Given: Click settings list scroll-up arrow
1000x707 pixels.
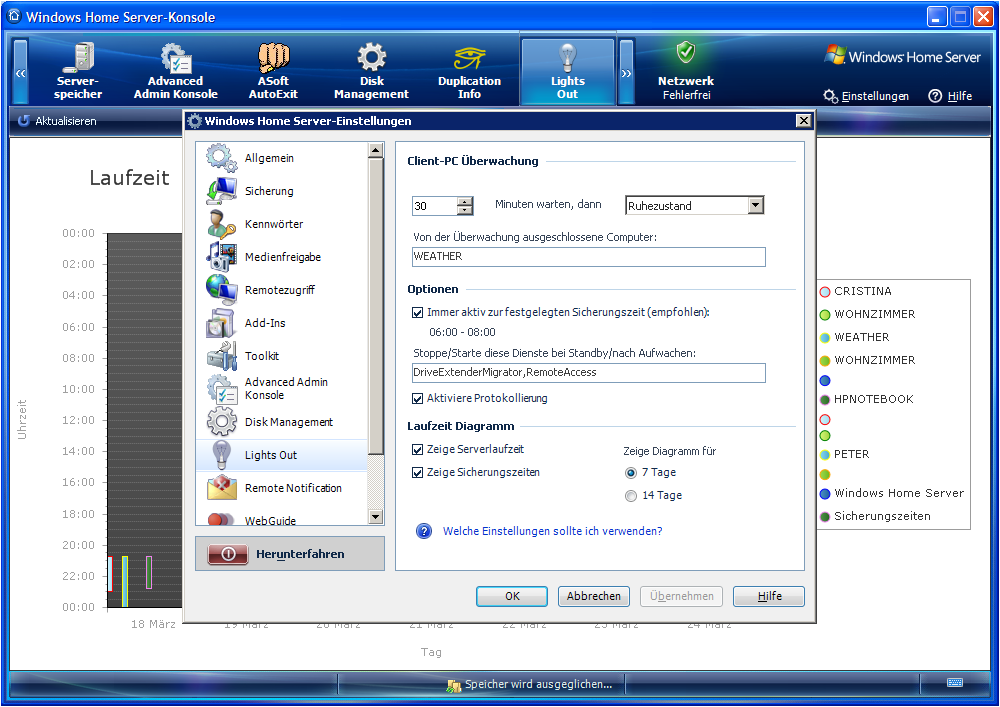Looking at the screenshot, I should click(376, 150).
